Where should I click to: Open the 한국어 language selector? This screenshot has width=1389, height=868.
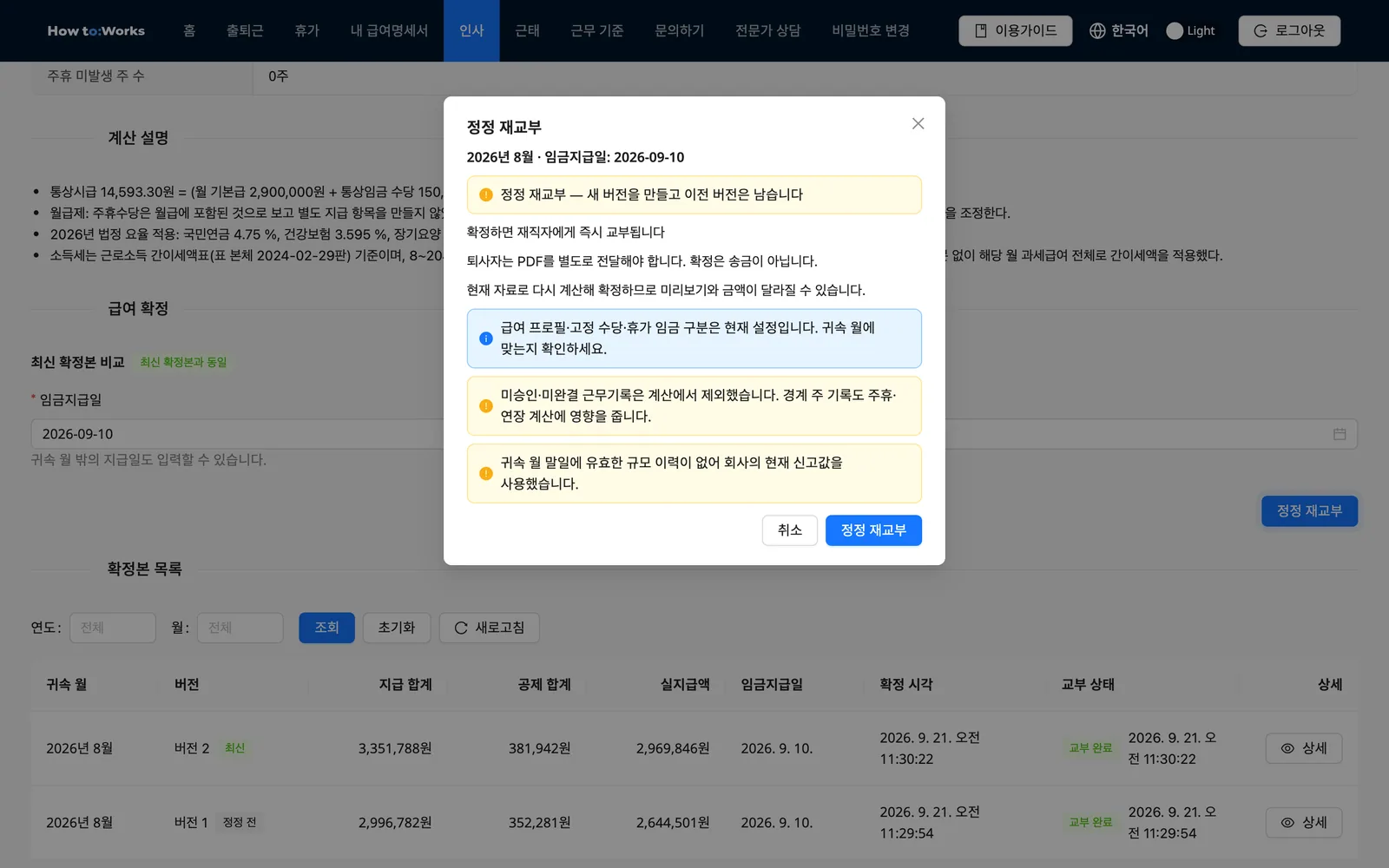coord(1119,30)
